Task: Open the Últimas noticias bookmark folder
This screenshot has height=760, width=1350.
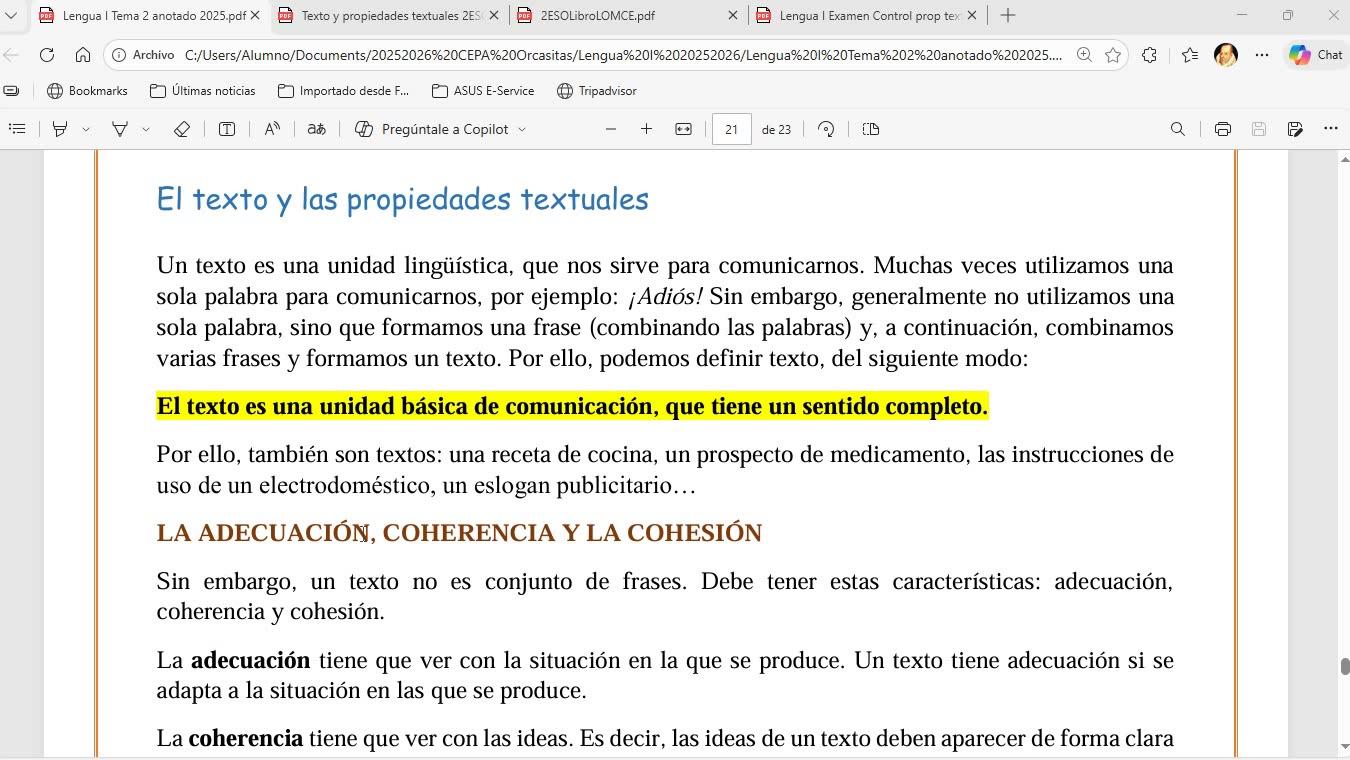Action: tap(202, 91)
